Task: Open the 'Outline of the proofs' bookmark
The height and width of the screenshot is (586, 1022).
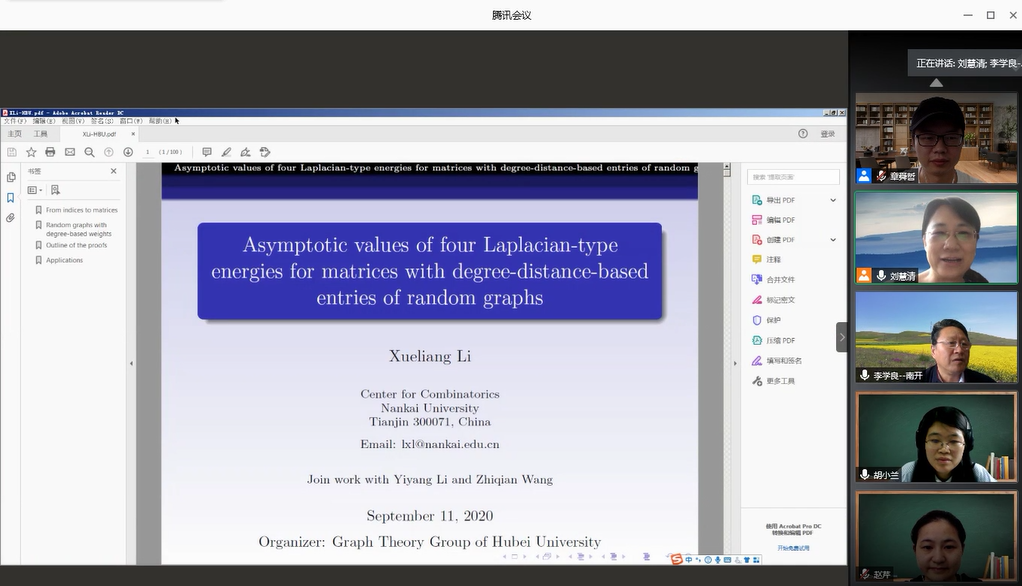Action: coord(76,245)
